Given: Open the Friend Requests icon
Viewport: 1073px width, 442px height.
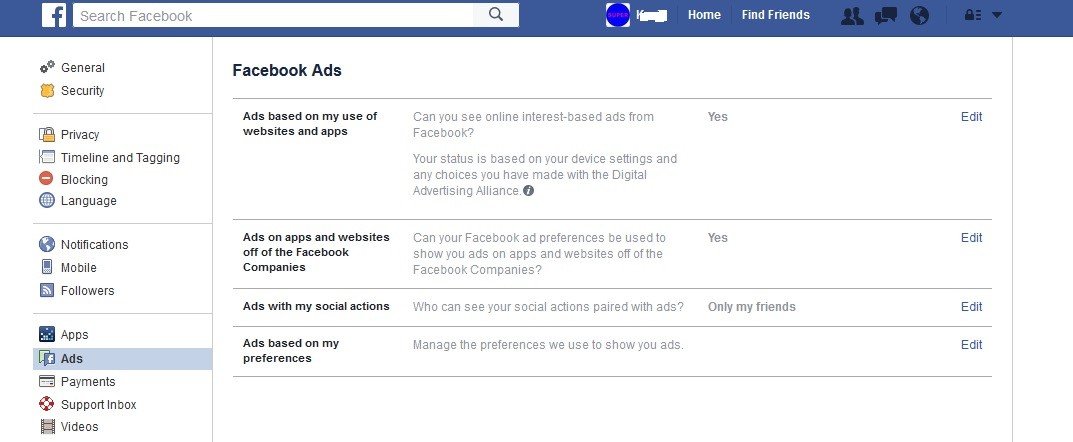Looking at the screenshot, I should [x=852, y=16].
